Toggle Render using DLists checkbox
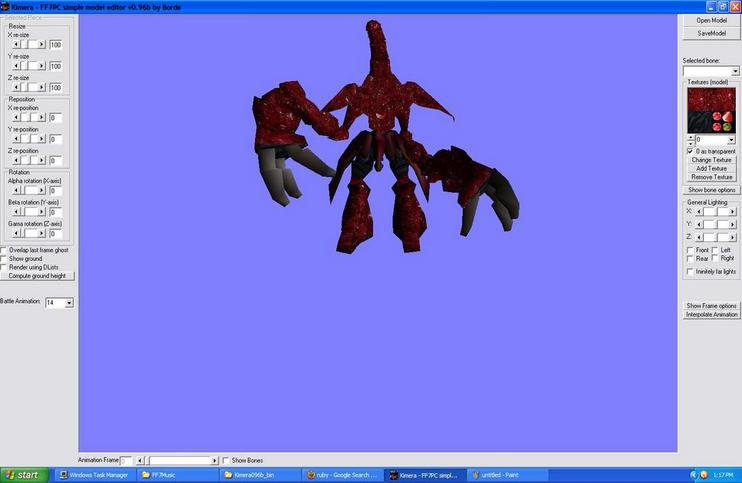Viewport: 742px width, 483px height. coord(3,267)
